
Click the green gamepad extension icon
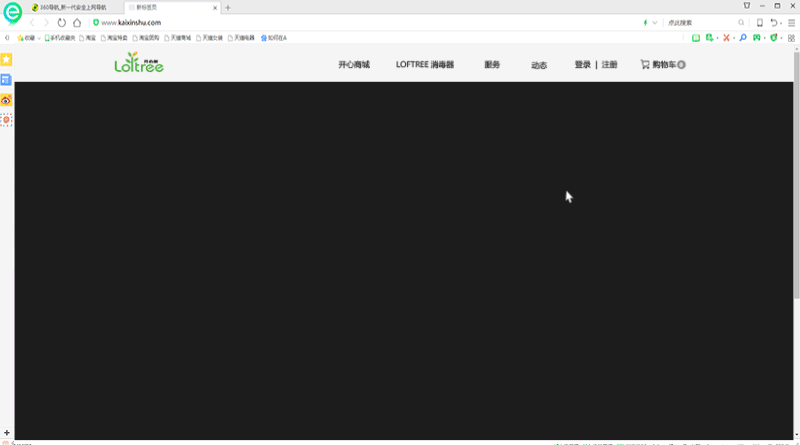(757, 38)
